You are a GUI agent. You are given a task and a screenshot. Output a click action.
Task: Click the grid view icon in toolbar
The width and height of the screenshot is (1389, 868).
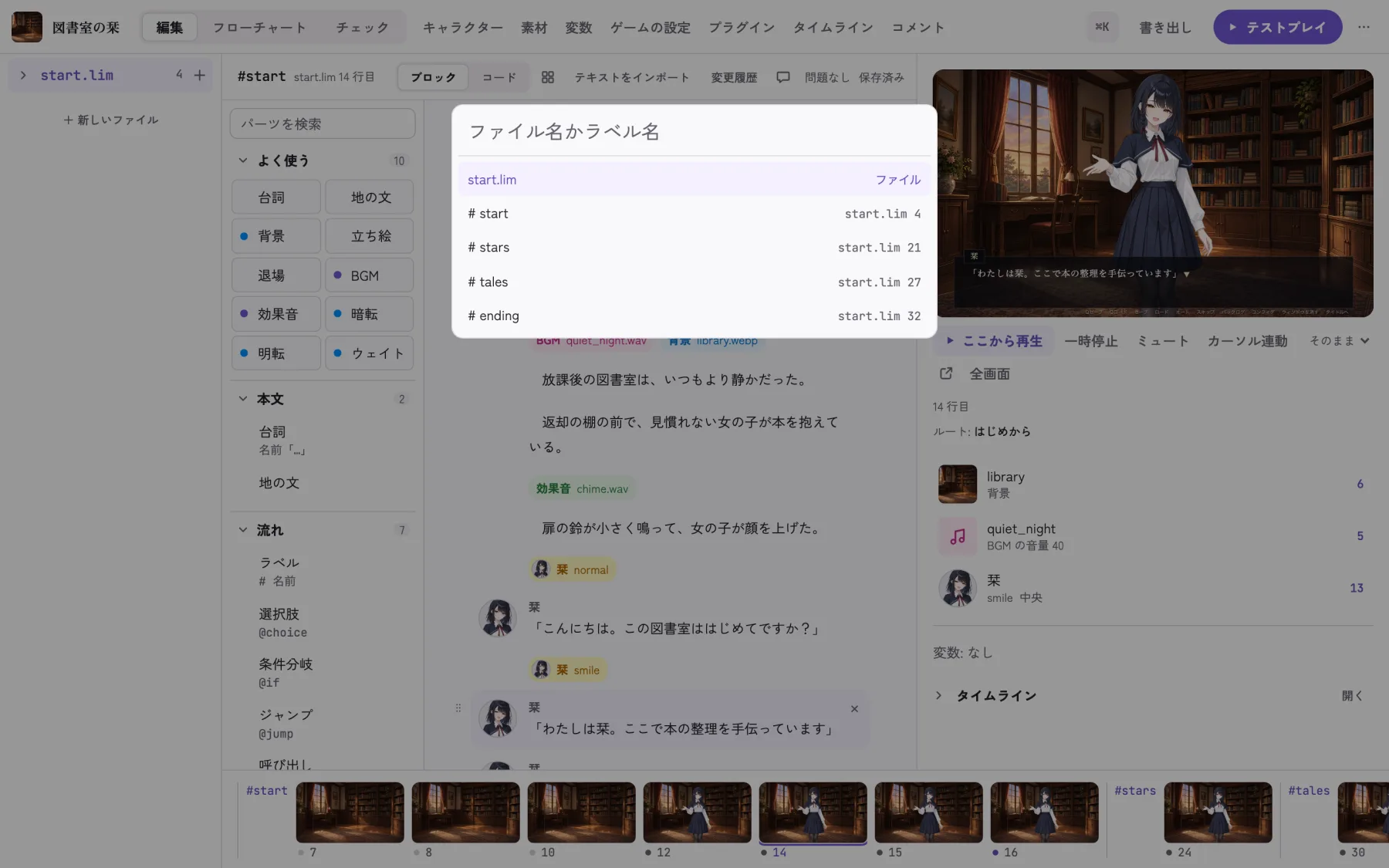(548, 77)
